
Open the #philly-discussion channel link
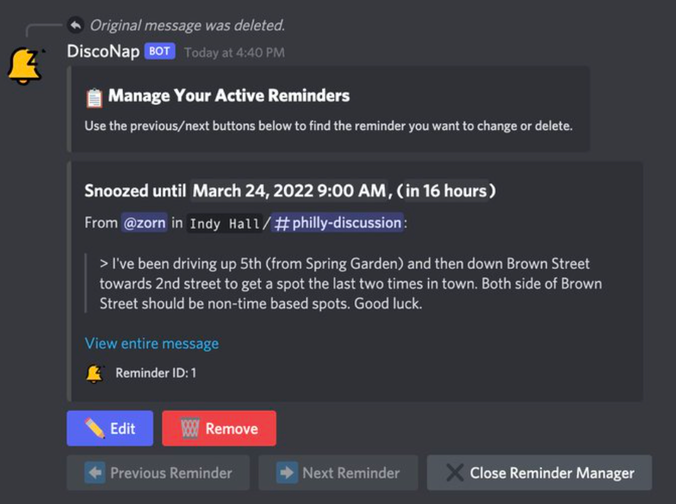click(x=338, y=223)
